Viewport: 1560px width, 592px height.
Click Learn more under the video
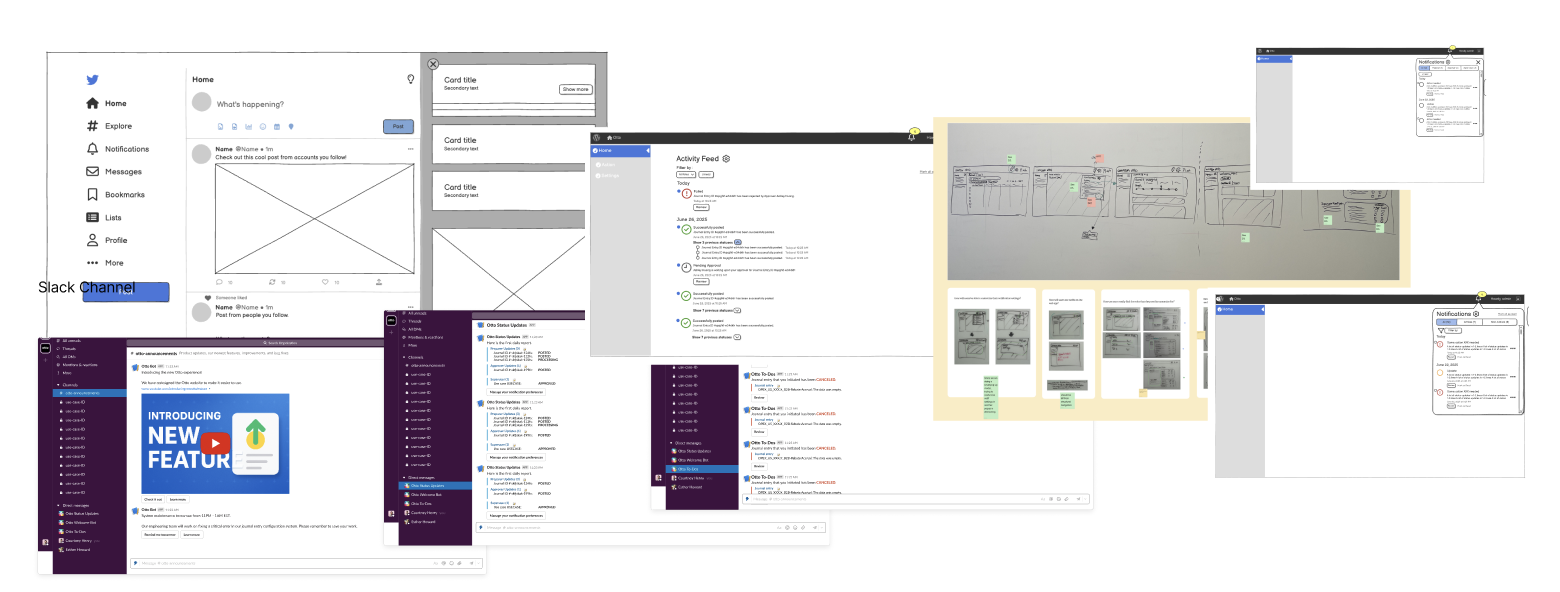pyautogui.click(x=178, y=499)
